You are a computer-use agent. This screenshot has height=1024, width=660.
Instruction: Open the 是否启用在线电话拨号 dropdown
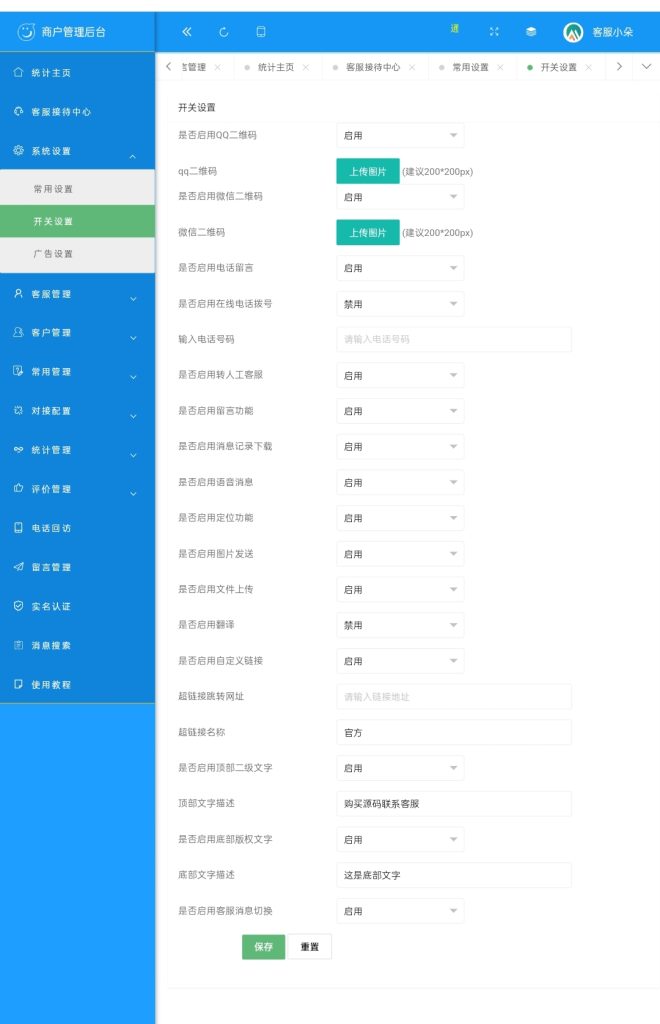(x=400, y=304)
